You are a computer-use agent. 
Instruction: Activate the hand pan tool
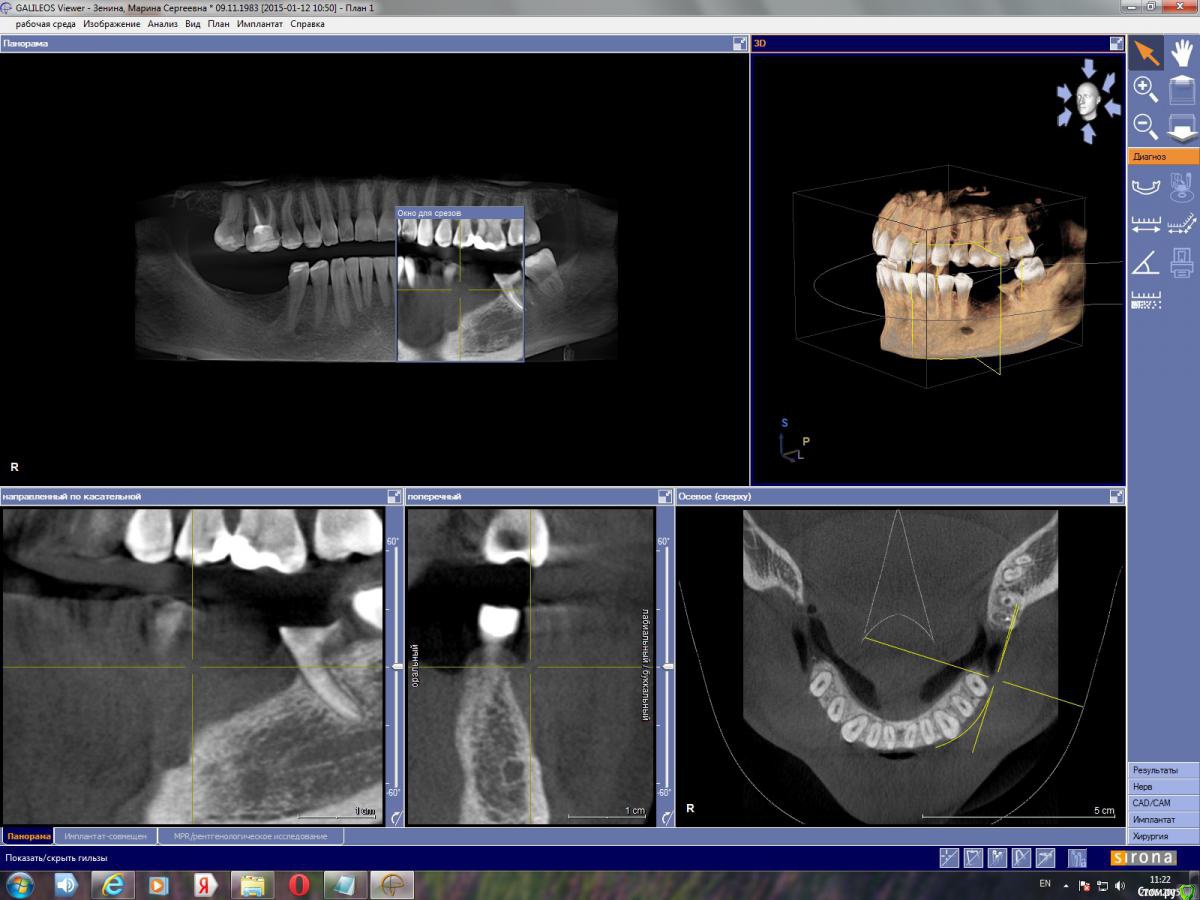click(x=1182, y=53)
